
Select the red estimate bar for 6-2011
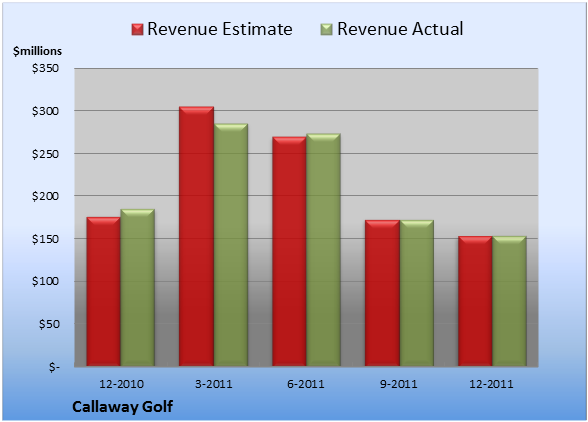click(289, 251)
